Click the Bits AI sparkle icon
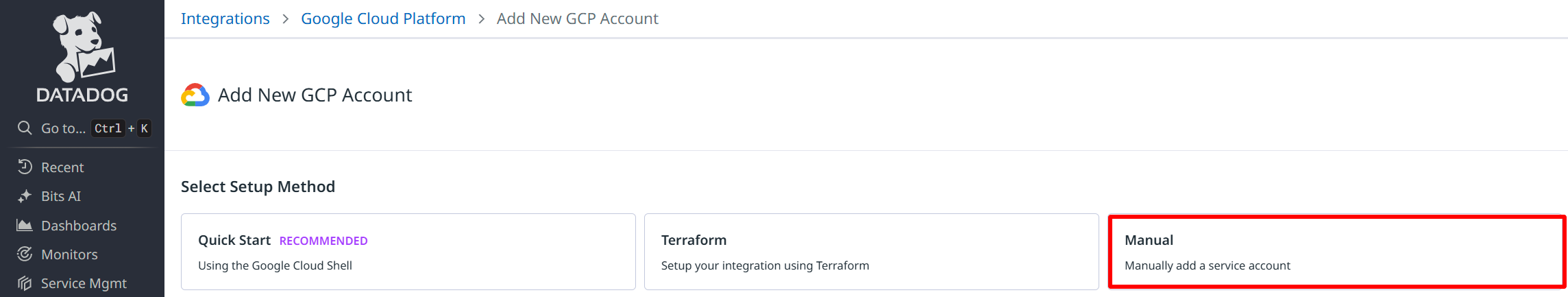The width and height of the screenshot is (1568, 297). [x=25, y=196]
